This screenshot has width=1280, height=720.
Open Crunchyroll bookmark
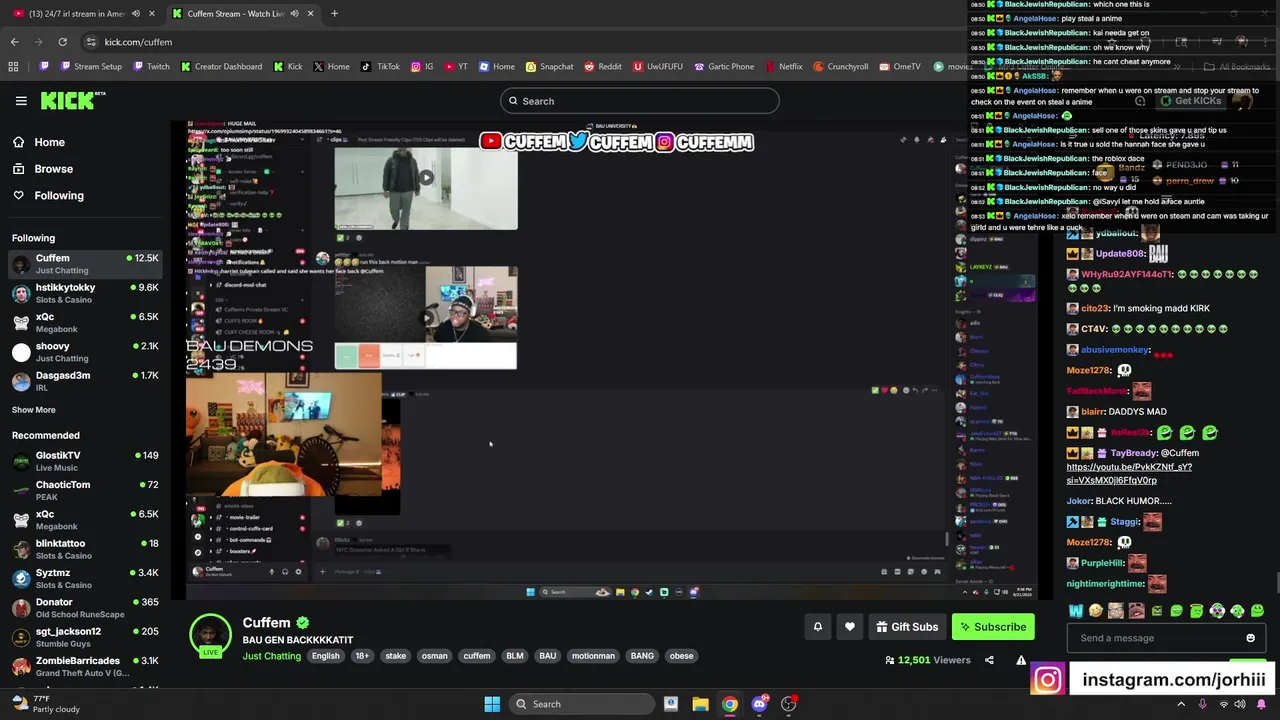point(840,67)
